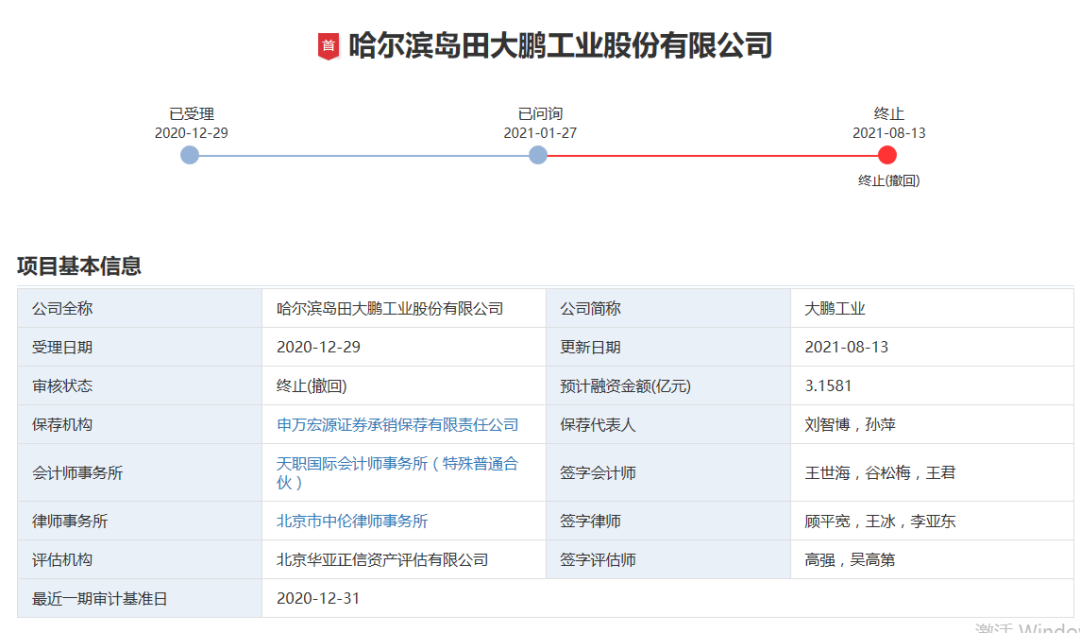The height and width of the screenshot is (633, 1080).
Task: Click the 项目基本信息 section heading
Action: point(79,266)
